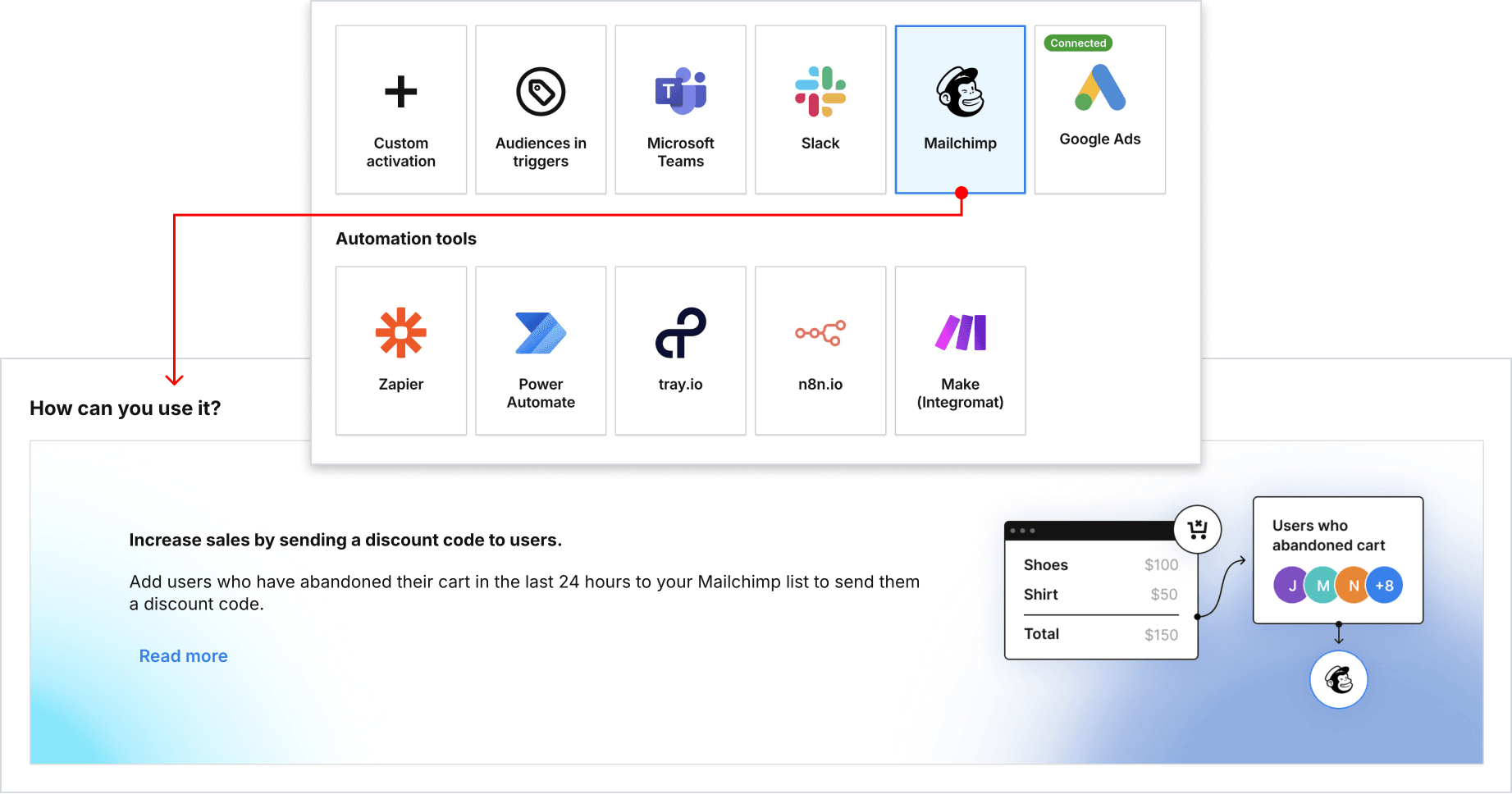
Task: Click the green Connected badge
Action: (1078, 43)
